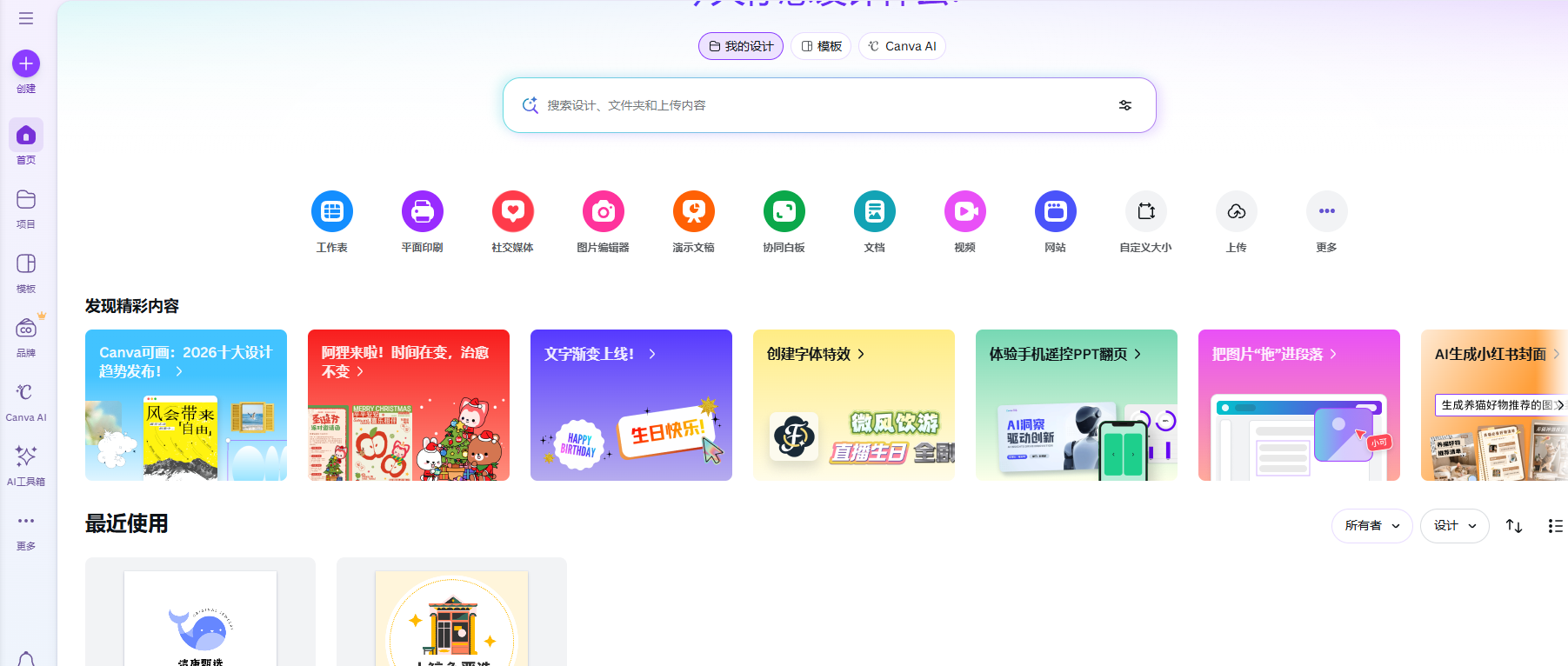This screenshot has width=1568, height=666.
Task: Open the sort order arrows
Action: [x=1514, y=526]
